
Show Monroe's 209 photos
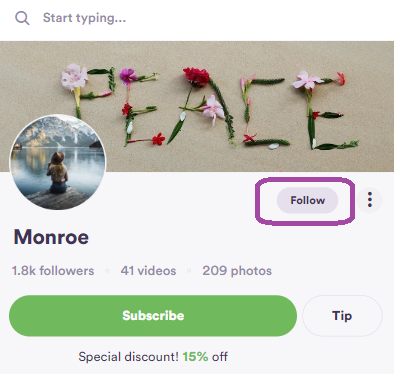237,271
